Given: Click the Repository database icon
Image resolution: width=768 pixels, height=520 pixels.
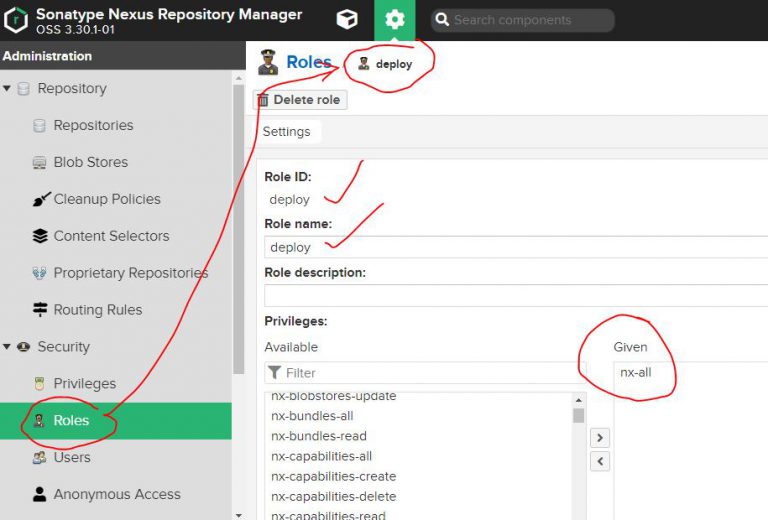Looking at the screenshot, I should tap(23, 89).
